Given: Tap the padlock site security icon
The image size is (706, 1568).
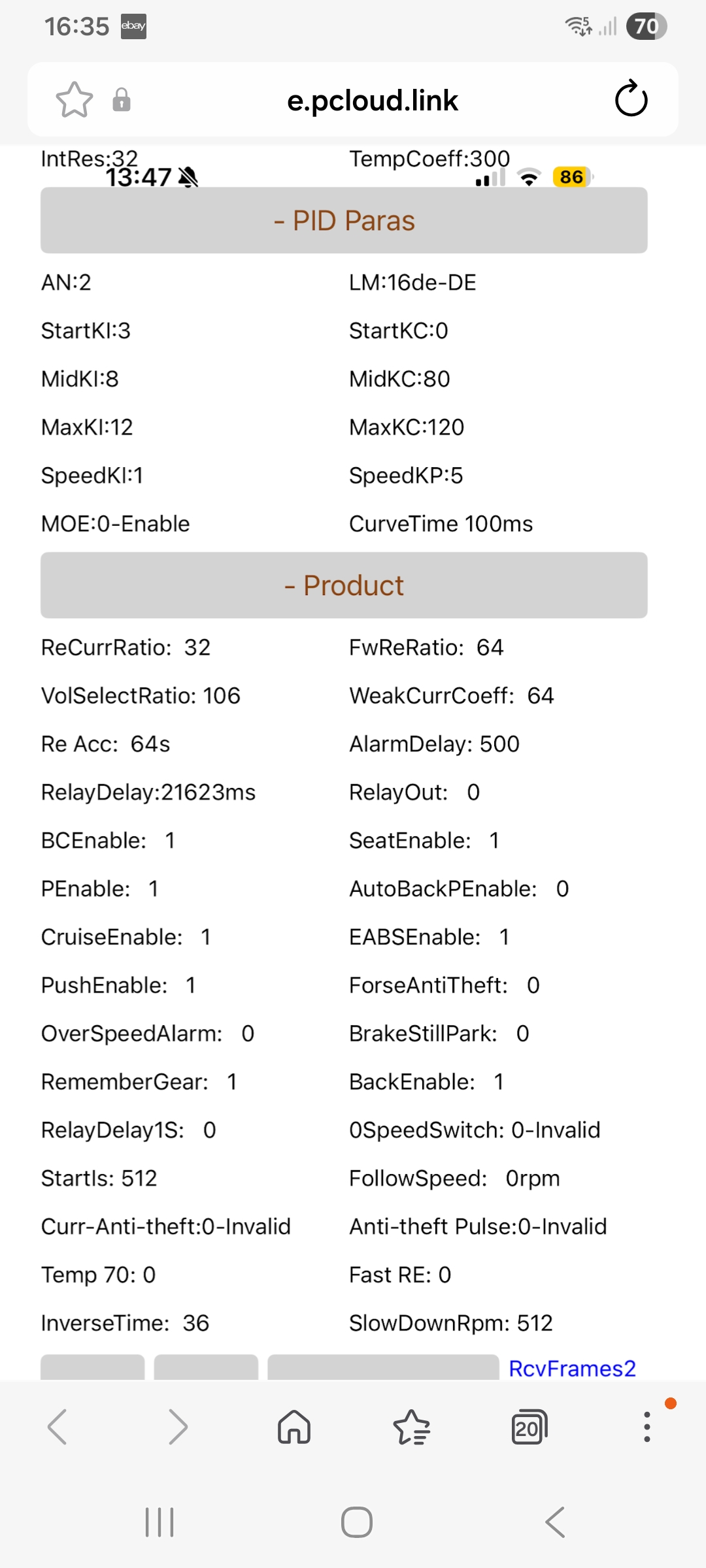Looking at the screenshot, I should coord(122,100).
